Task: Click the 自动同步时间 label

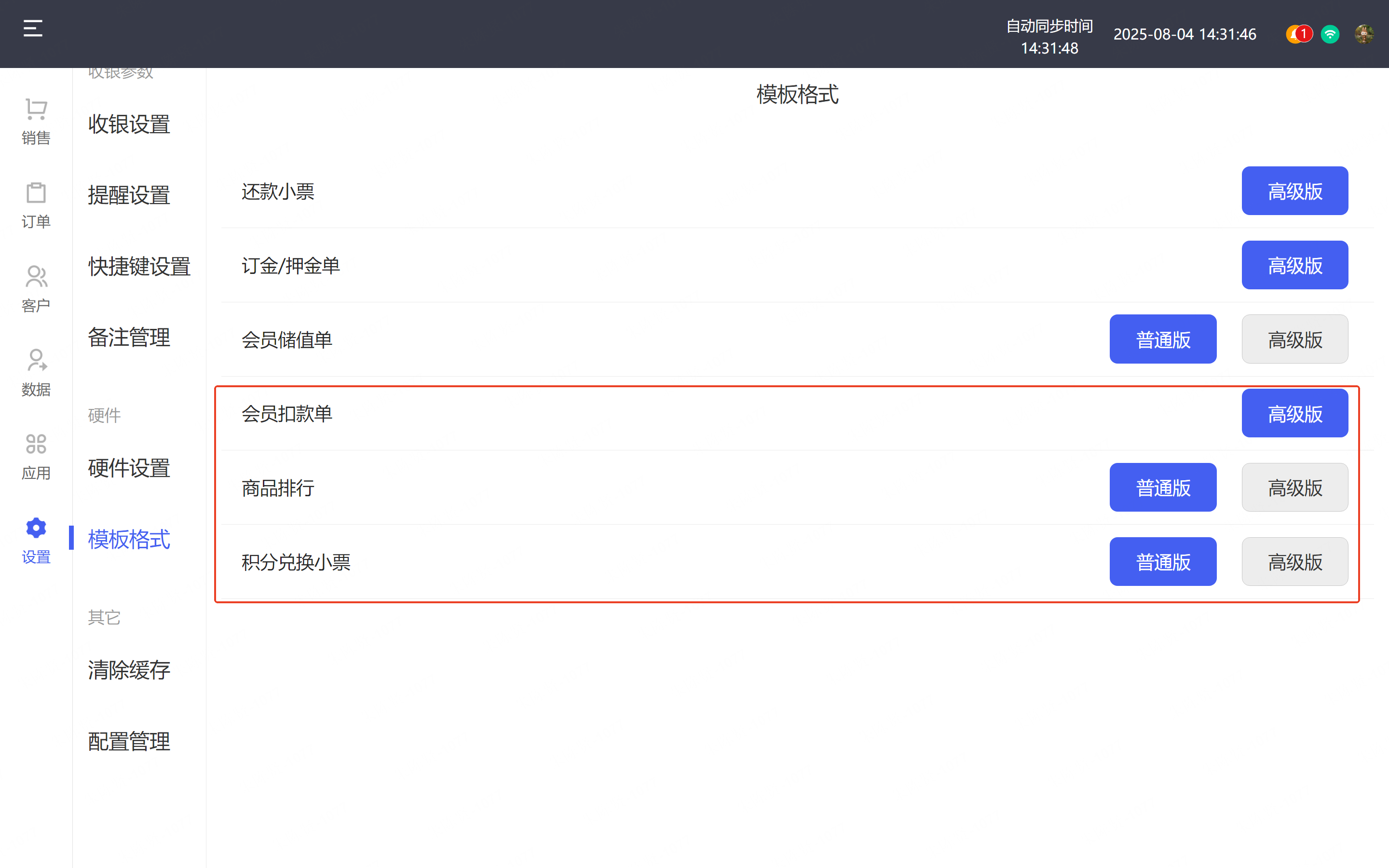Action: tap(1049, 26)
